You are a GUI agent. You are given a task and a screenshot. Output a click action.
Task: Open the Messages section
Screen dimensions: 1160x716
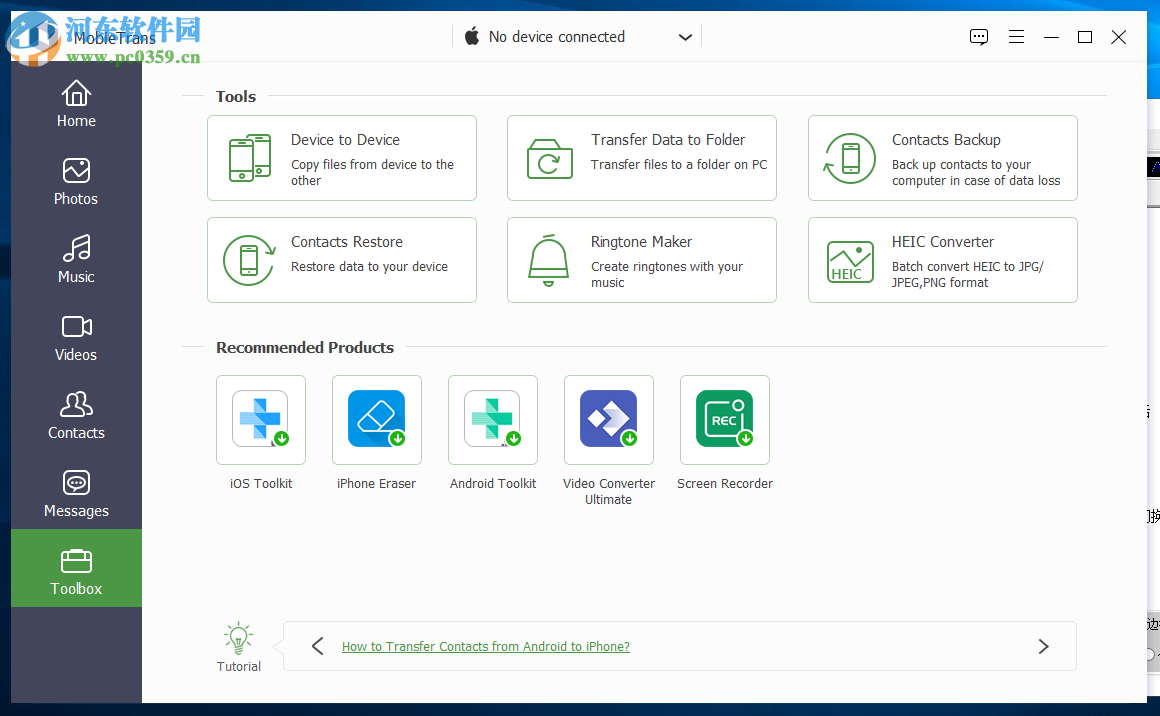[x=76, y=494]
